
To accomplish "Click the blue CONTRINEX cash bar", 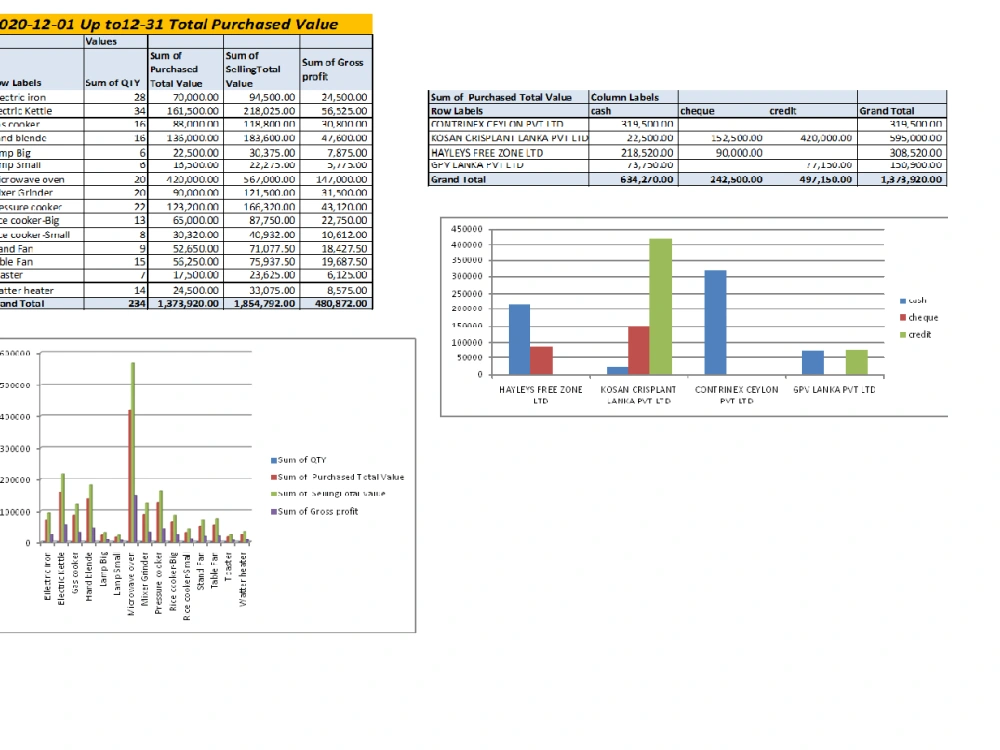I will coord(716,323).
